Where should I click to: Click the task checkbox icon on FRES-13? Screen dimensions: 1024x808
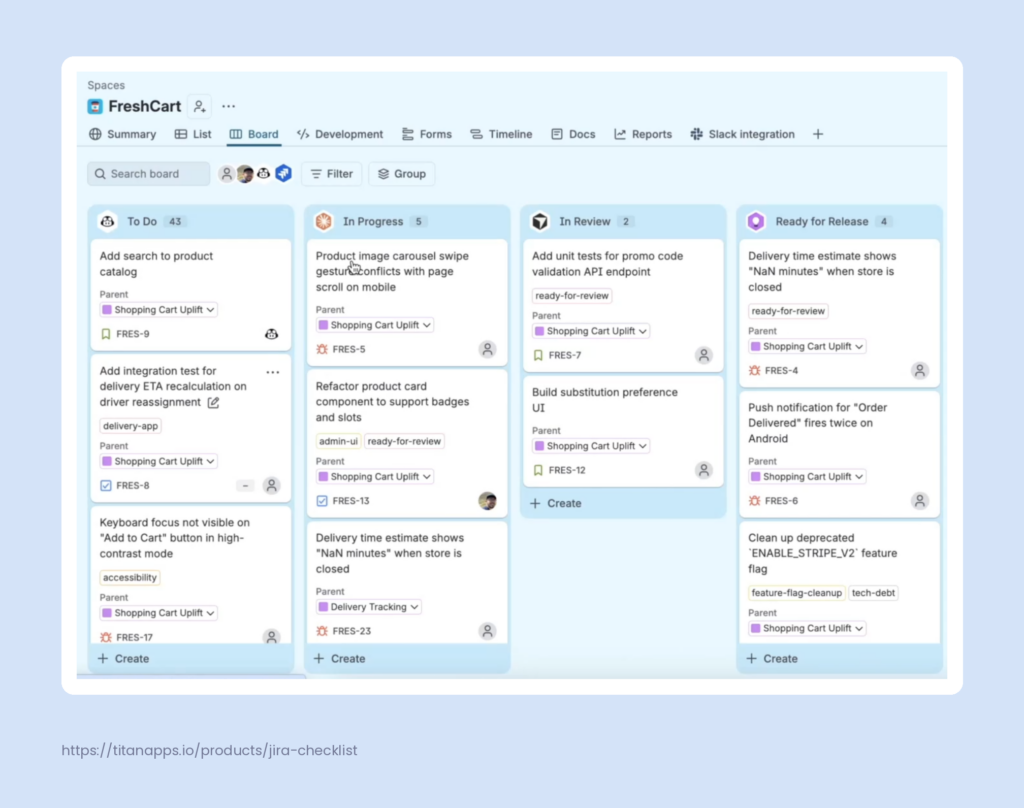[x=322, y=501]
